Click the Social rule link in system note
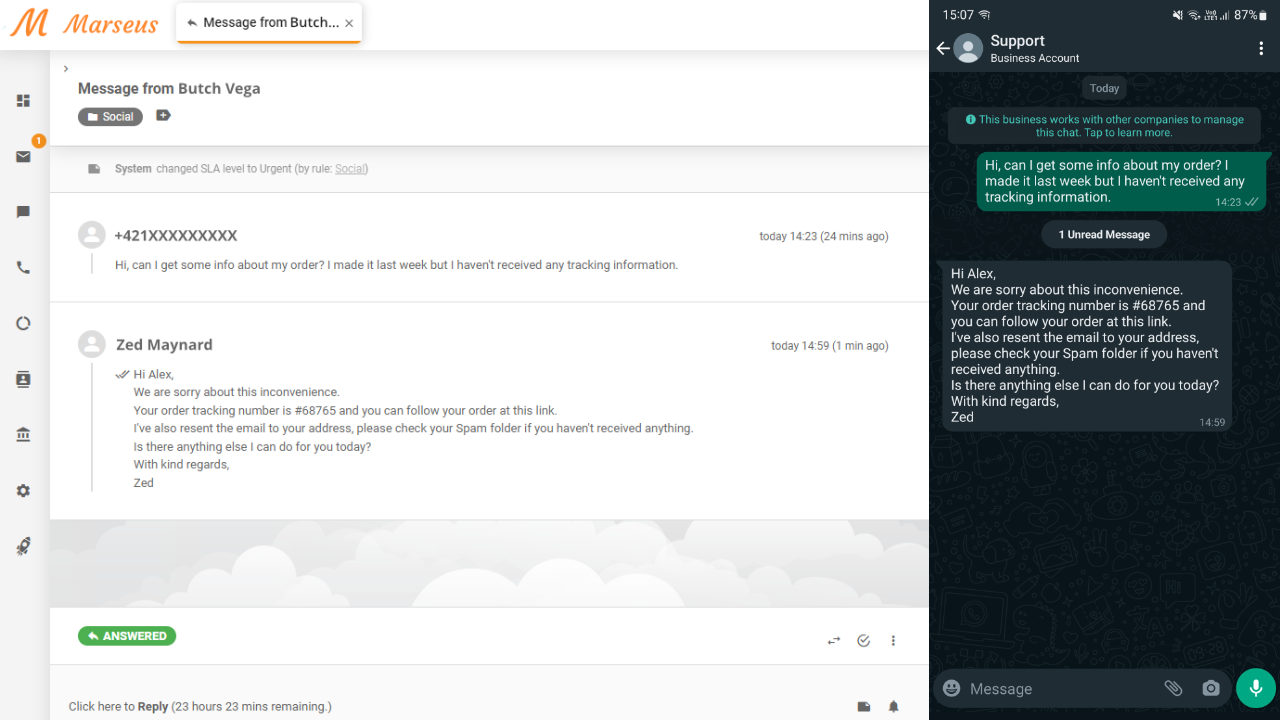This screenshot has width=1280, height=720. point(350,169)
